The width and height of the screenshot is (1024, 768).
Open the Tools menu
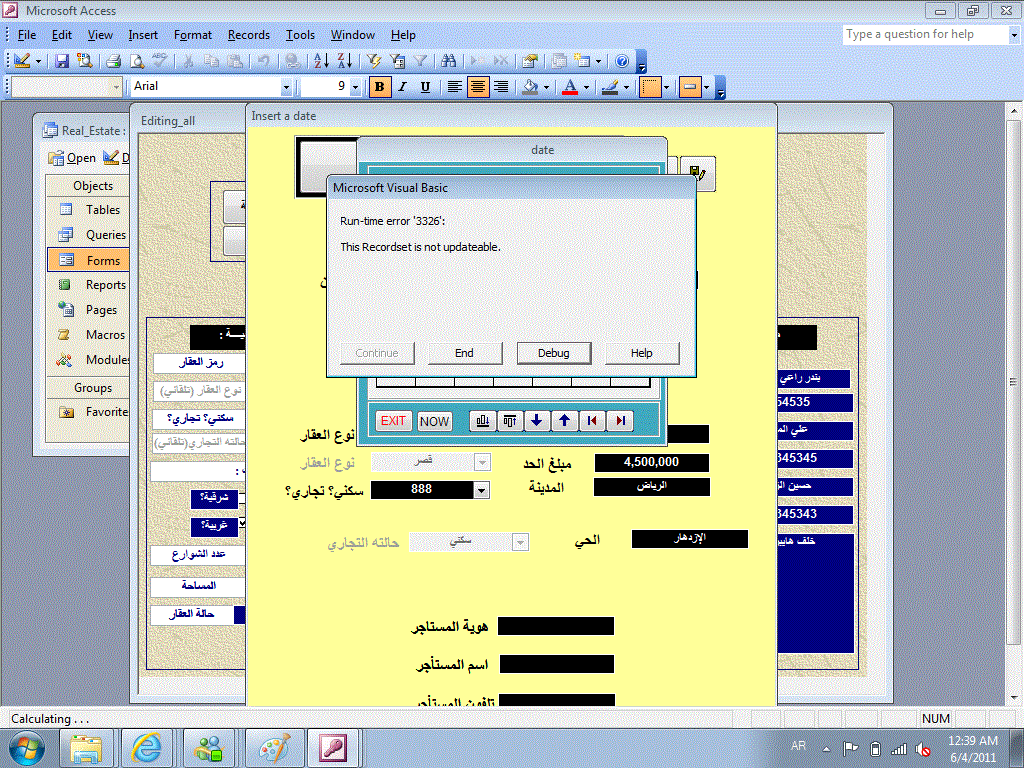coord(300,35)
